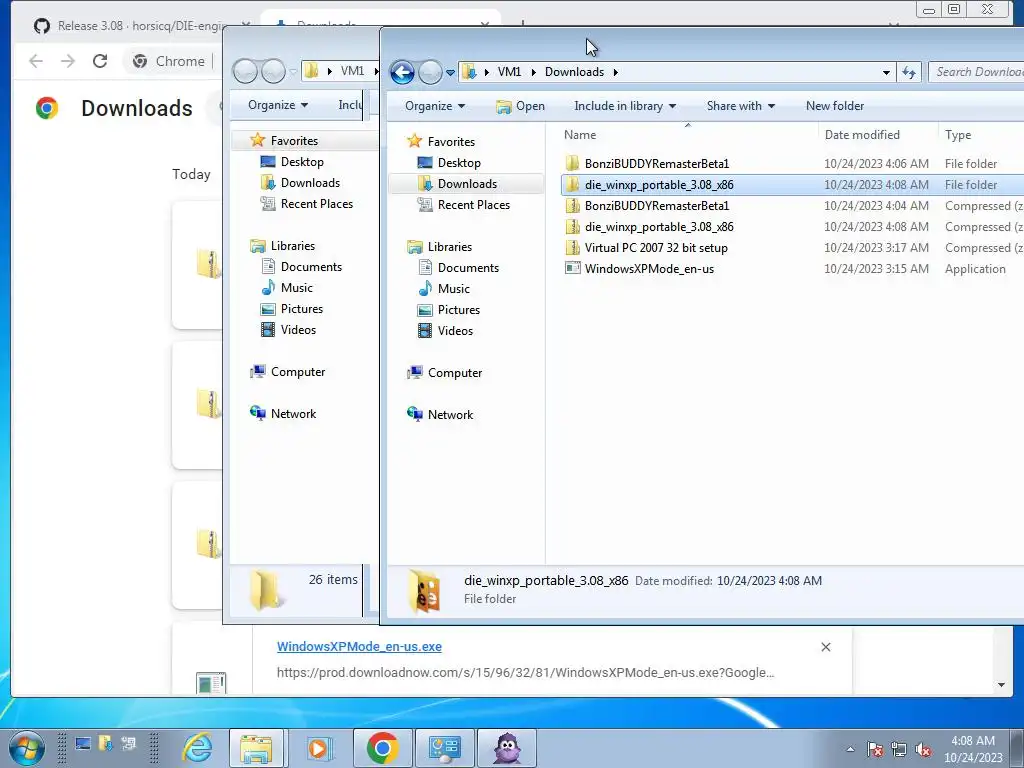Select the BonziBUDDYRemasterBeta1 file folder icon
The width and height of the screenshot is (1024, 768).
[572, 163]
